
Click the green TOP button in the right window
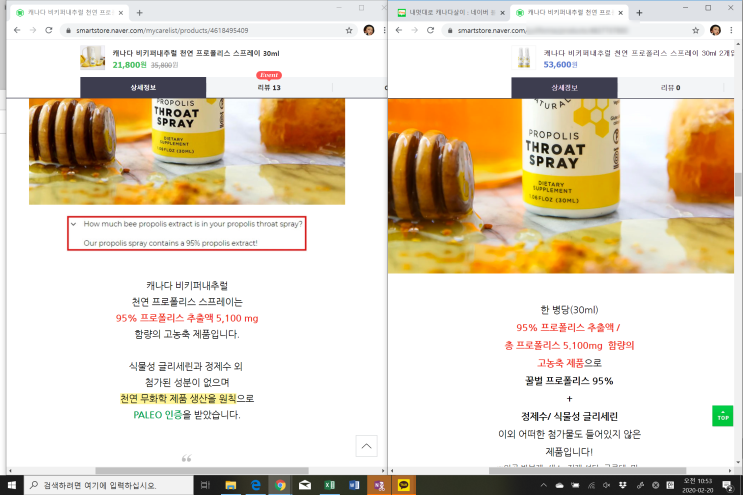[723, 416]
